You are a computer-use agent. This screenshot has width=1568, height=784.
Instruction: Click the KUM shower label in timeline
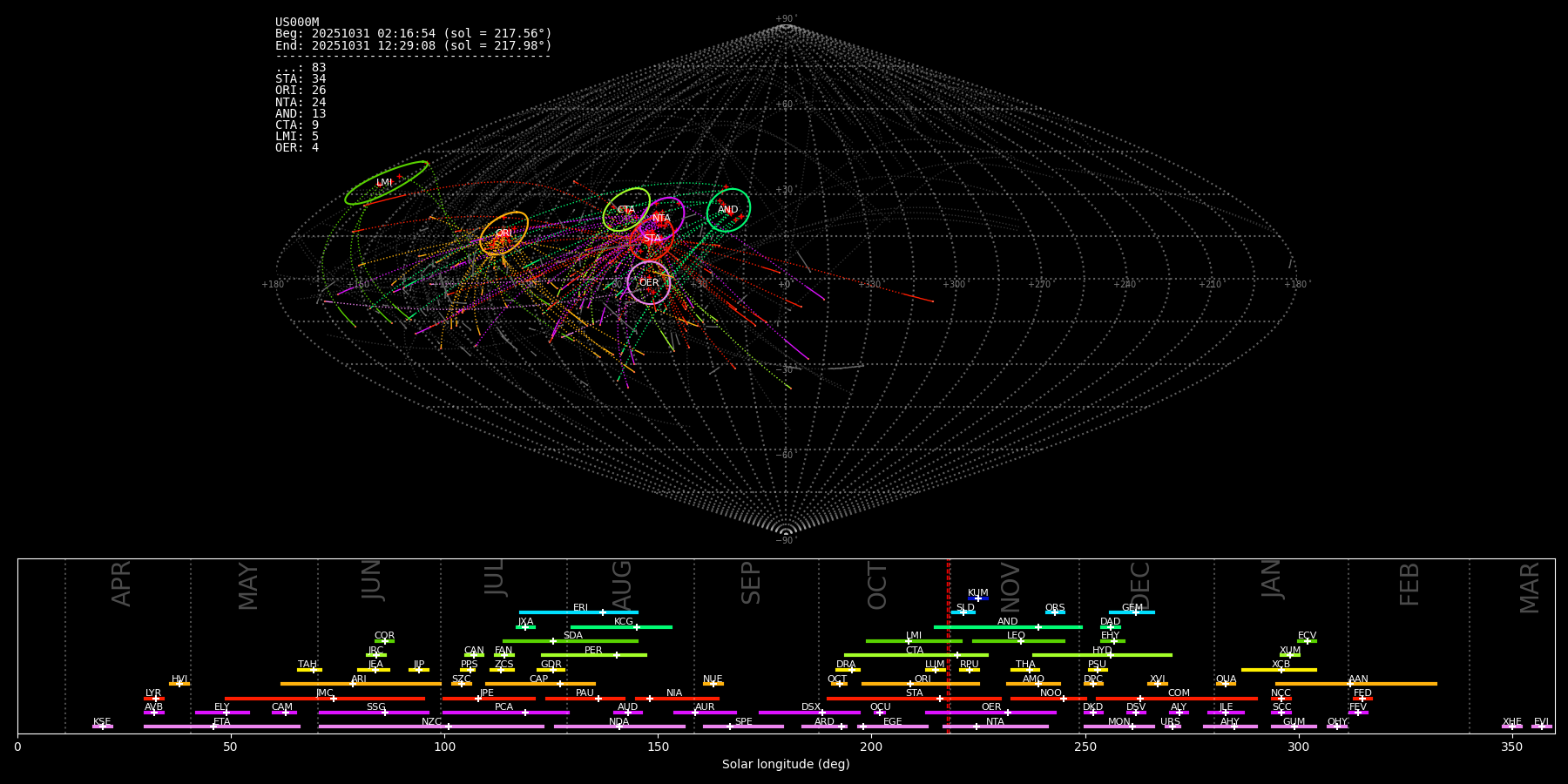pyautogui.click(x=978, y=593)
